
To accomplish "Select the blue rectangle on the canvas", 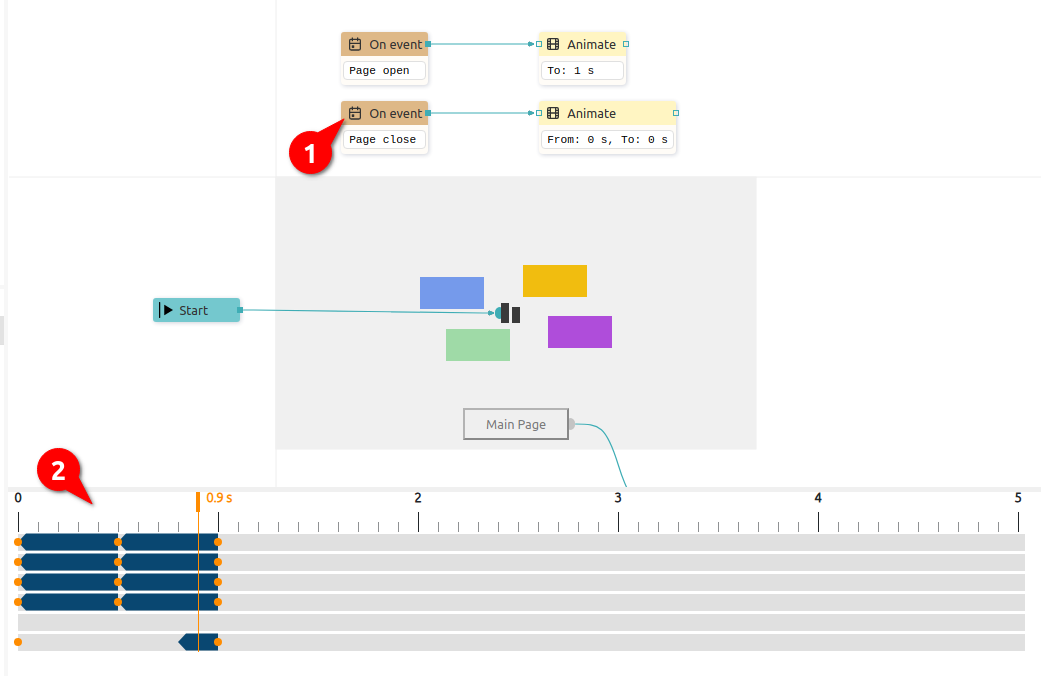I will click(x=451, y=293).
